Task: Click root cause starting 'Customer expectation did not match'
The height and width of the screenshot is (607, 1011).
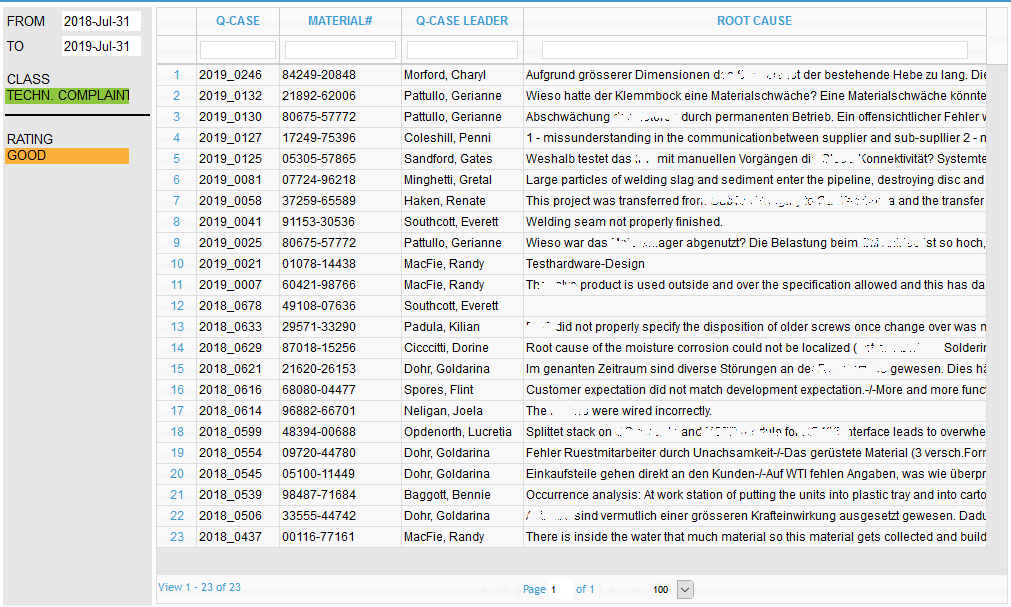Action: (754, 390)
